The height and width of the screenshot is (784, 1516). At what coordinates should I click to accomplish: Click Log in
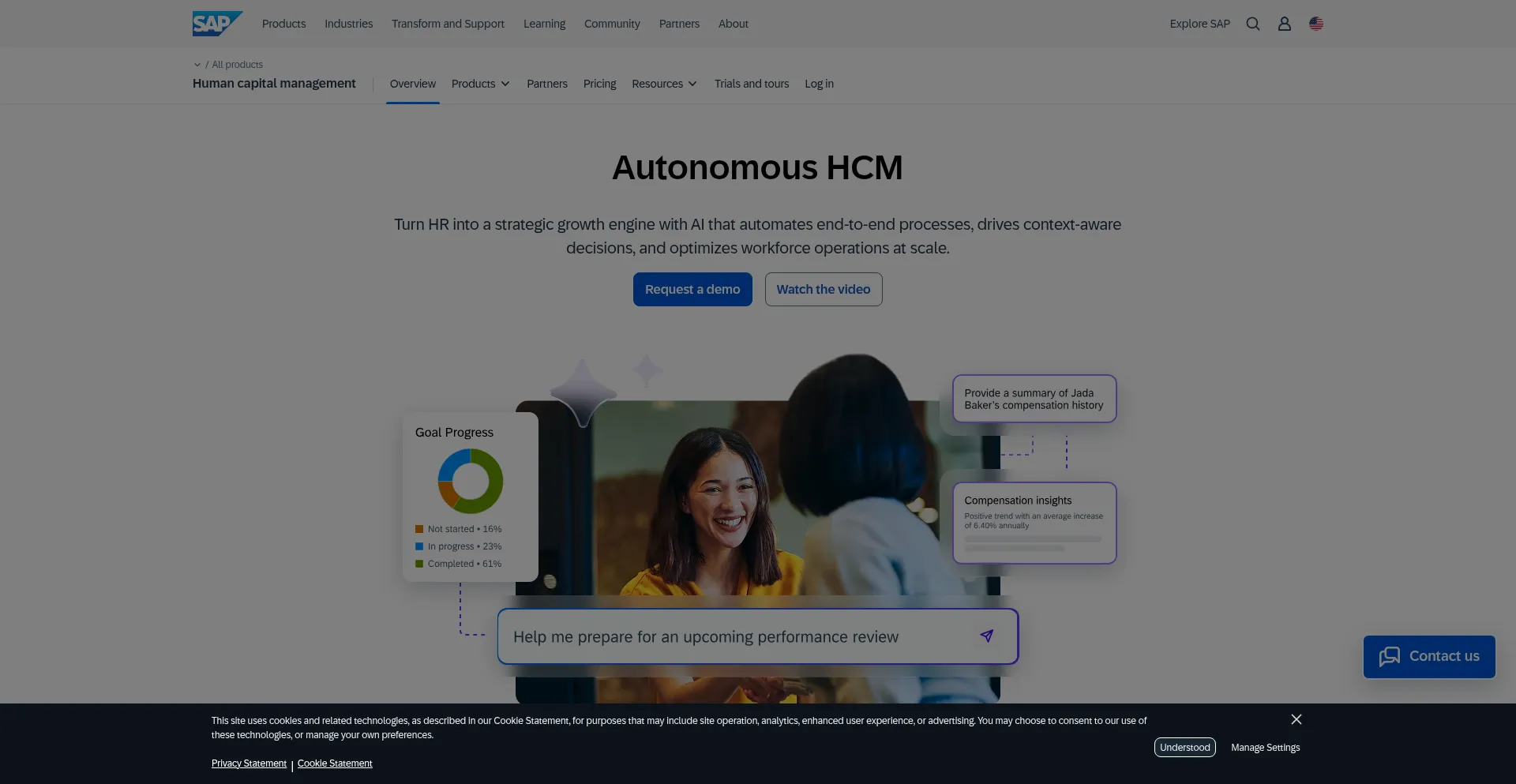tap(819, 84)
